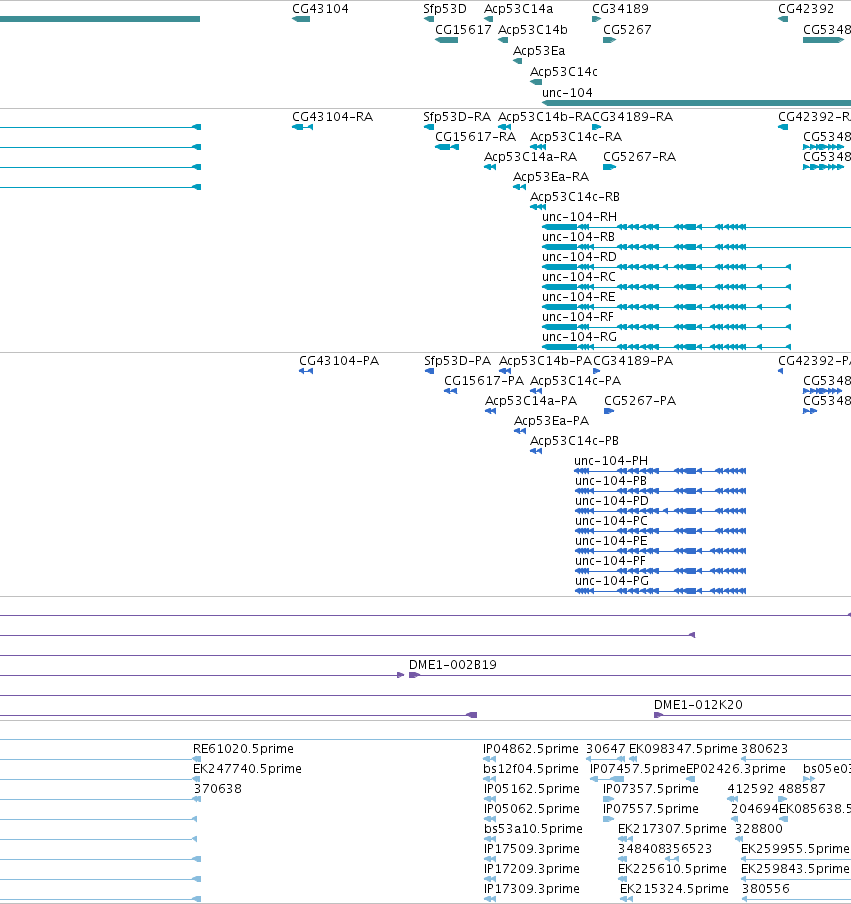Click the CG43104 gene label

tap(320, 9)
